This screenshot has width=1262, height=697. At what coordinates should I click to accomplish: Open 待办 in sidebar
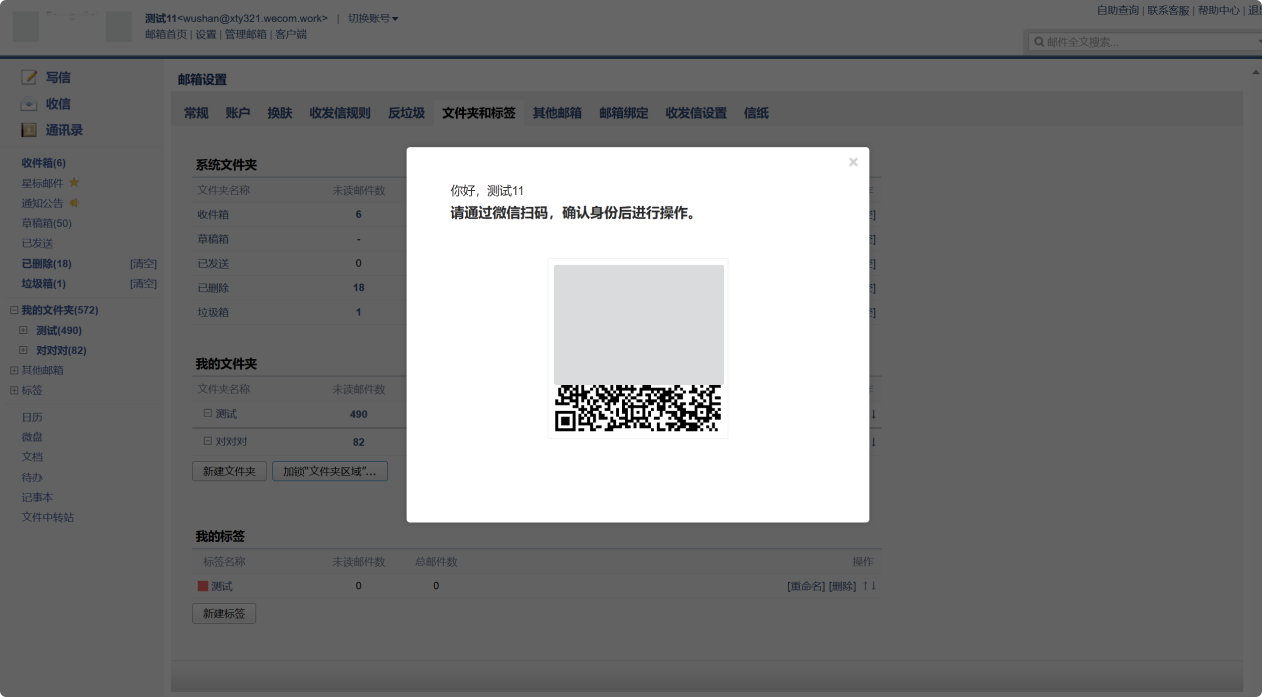click(x=32, y=477)
